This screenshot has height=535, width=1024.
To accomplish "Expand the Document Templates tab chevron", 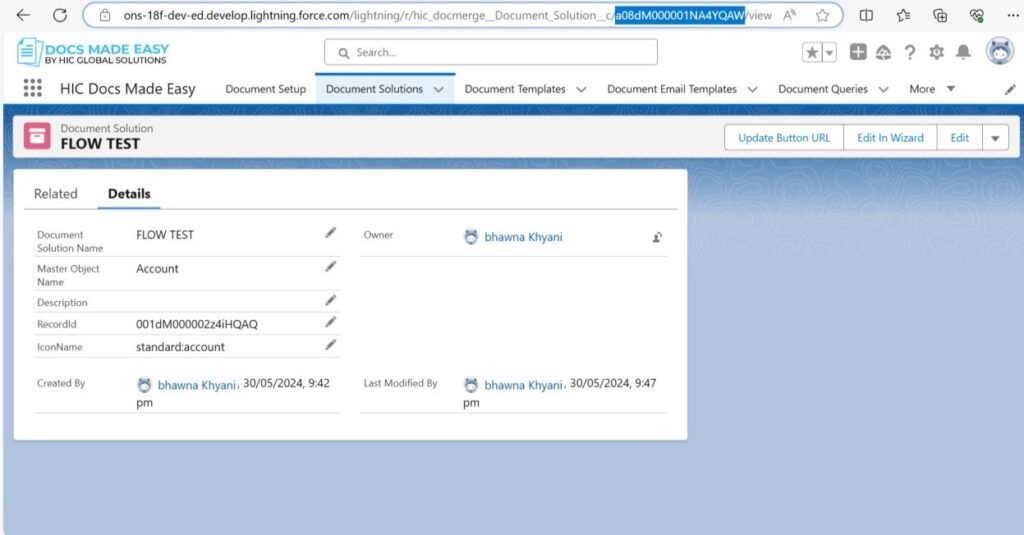I will click(581, 89).
